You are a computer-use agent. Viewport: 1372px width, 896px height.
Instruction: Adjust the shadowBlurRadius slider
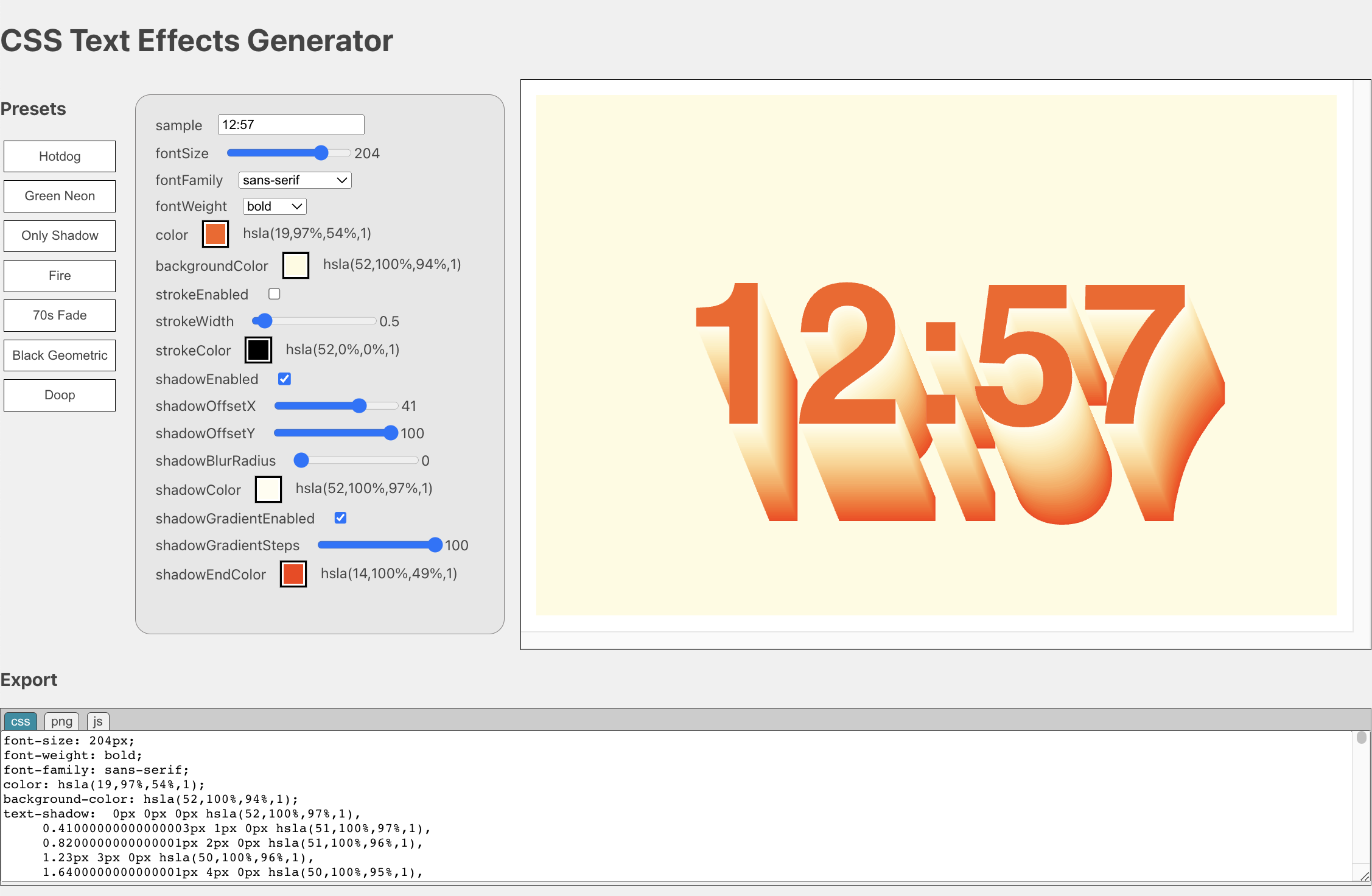coord(300,461)
